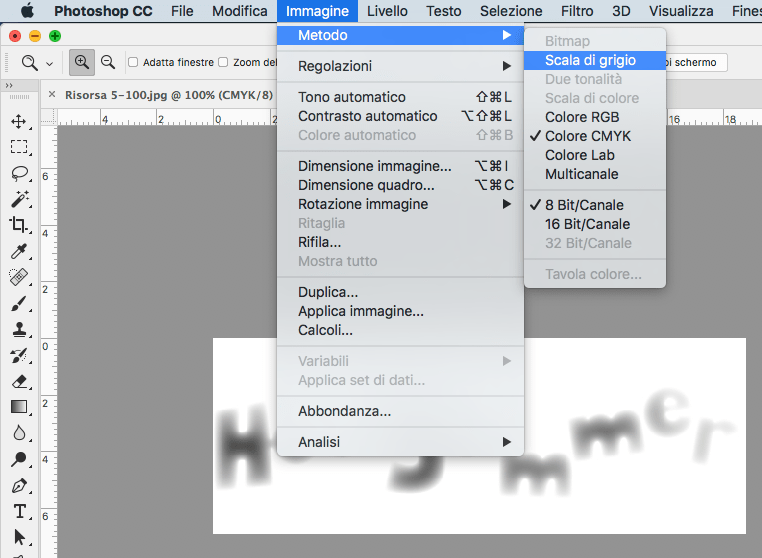
Task: Select the Pen tool
Action: pyautogui.click(x=19, y=485)
